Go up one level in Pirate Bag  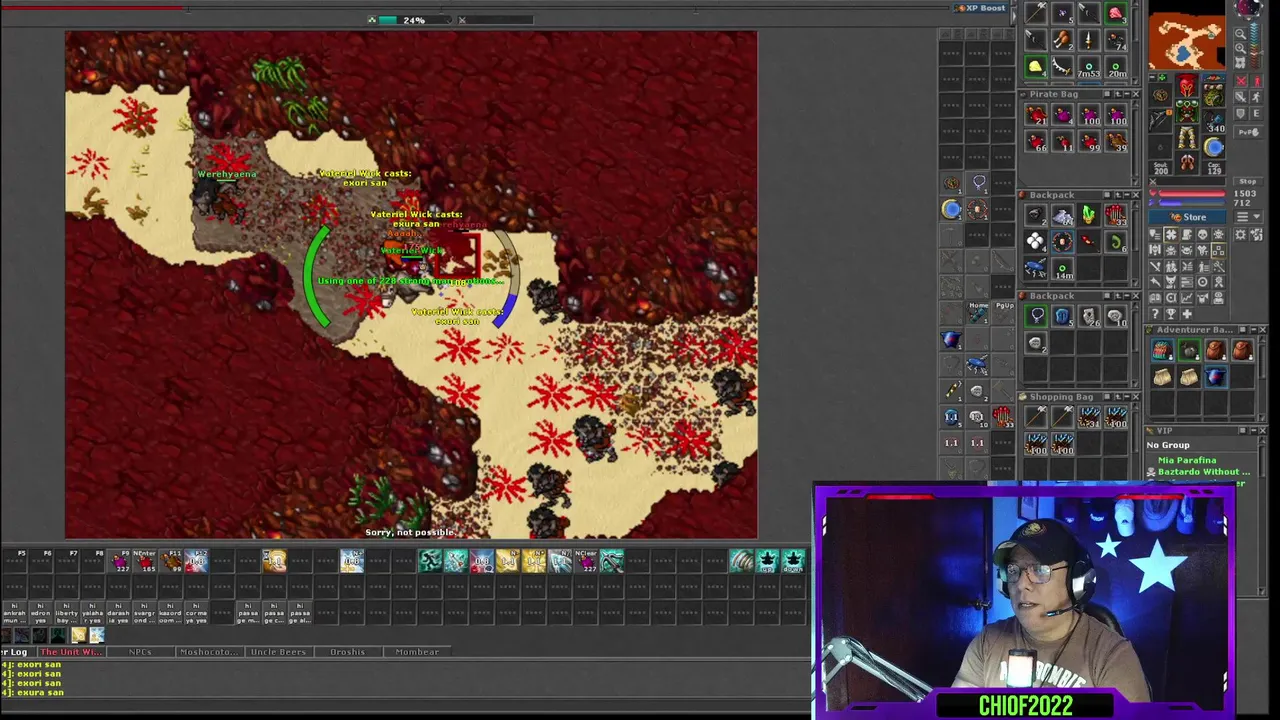click(1118, 94)
